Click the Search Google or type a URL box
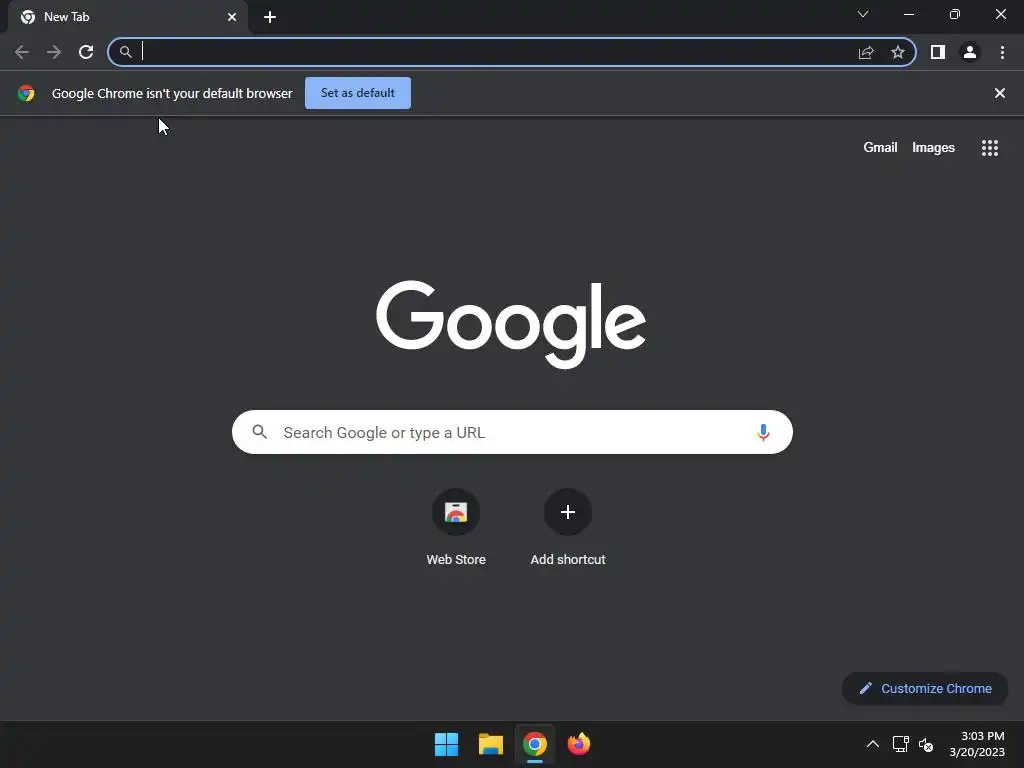Viewport: 1024px width, 768px height. click(x=512, y=432)
